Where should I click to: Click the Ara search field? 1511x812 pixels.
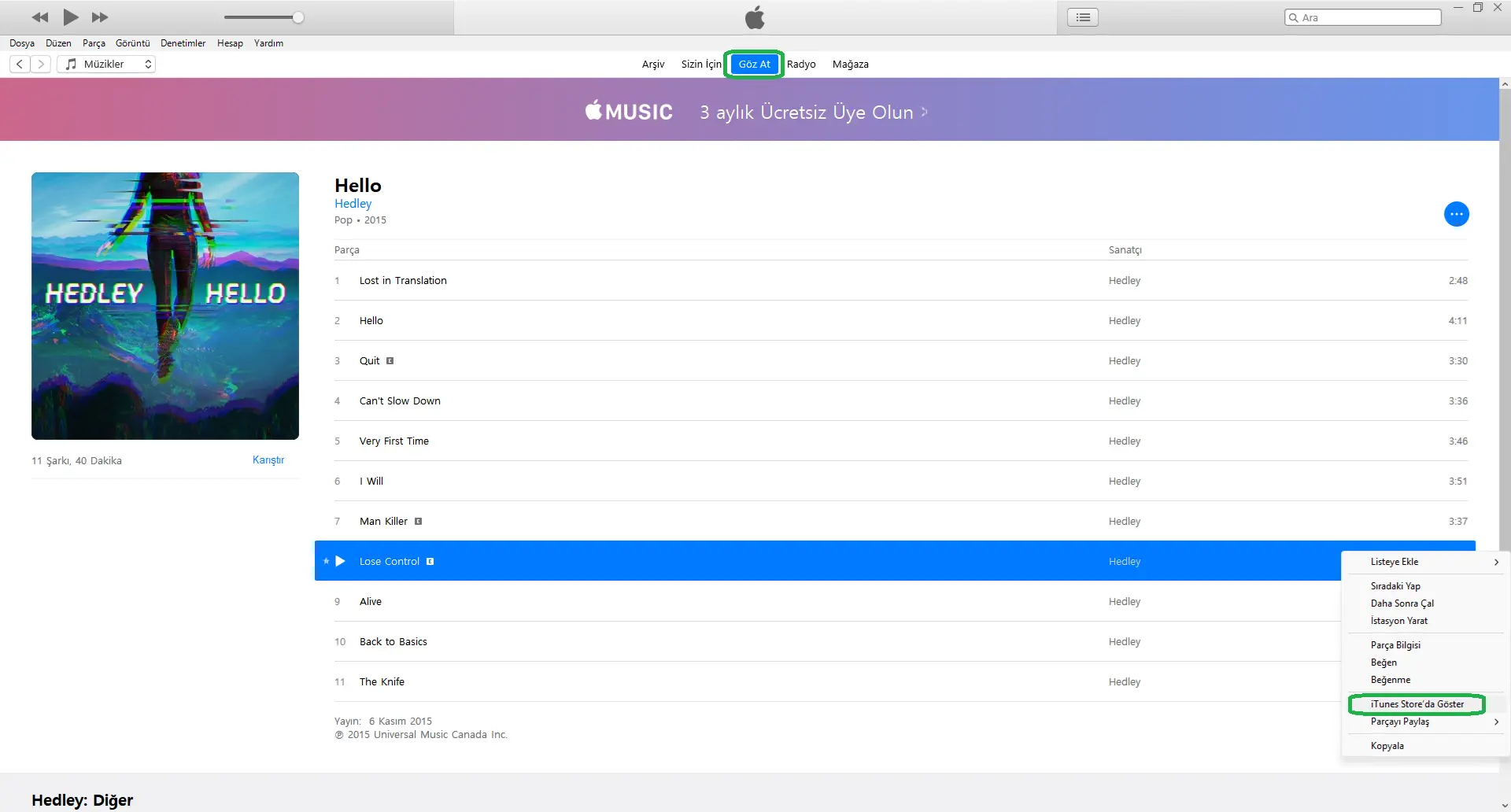[1363, 17]
